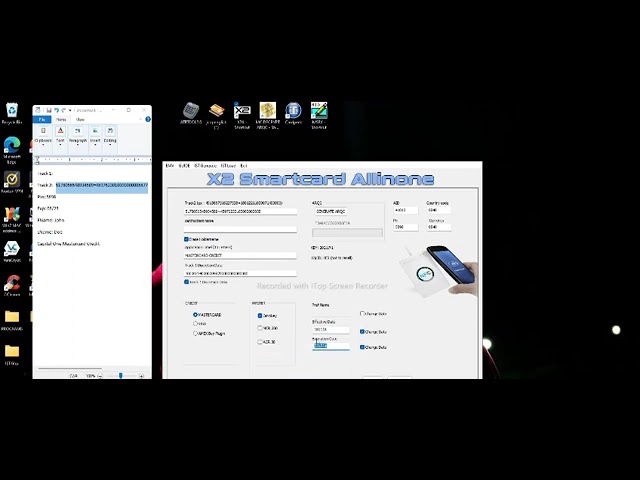This screenshot has height=480, width=640.
Task: Click the WordPad application icon in the title bar
Action: pyautogui.click(x=38, y=110)
